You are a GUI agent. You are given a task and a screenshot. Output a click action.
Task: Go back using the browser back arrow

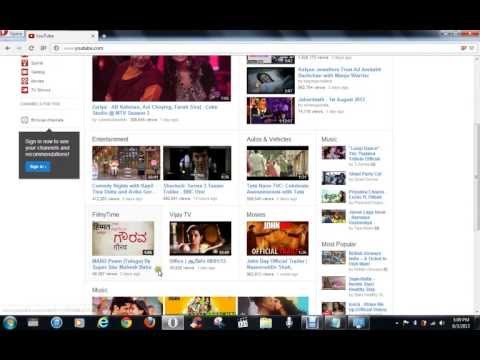pos(7,48)
